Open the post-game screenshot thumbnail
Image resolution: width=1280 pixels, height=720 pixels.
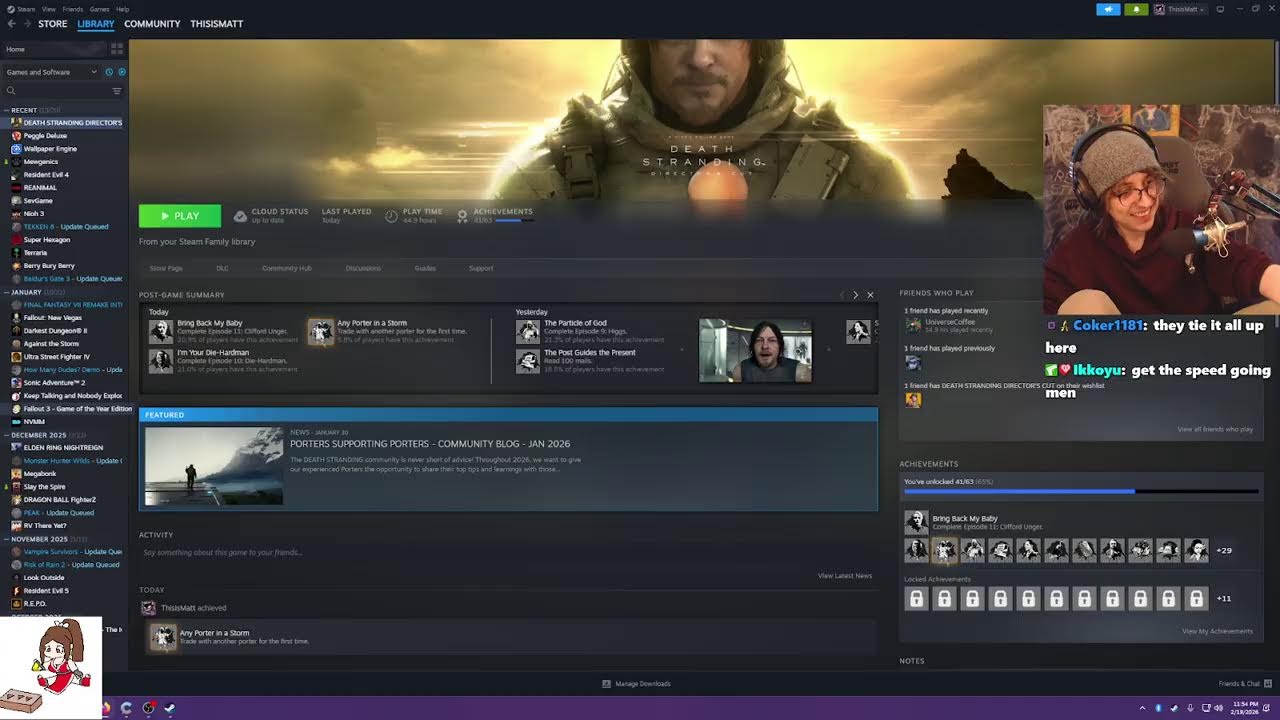(755, 351)
